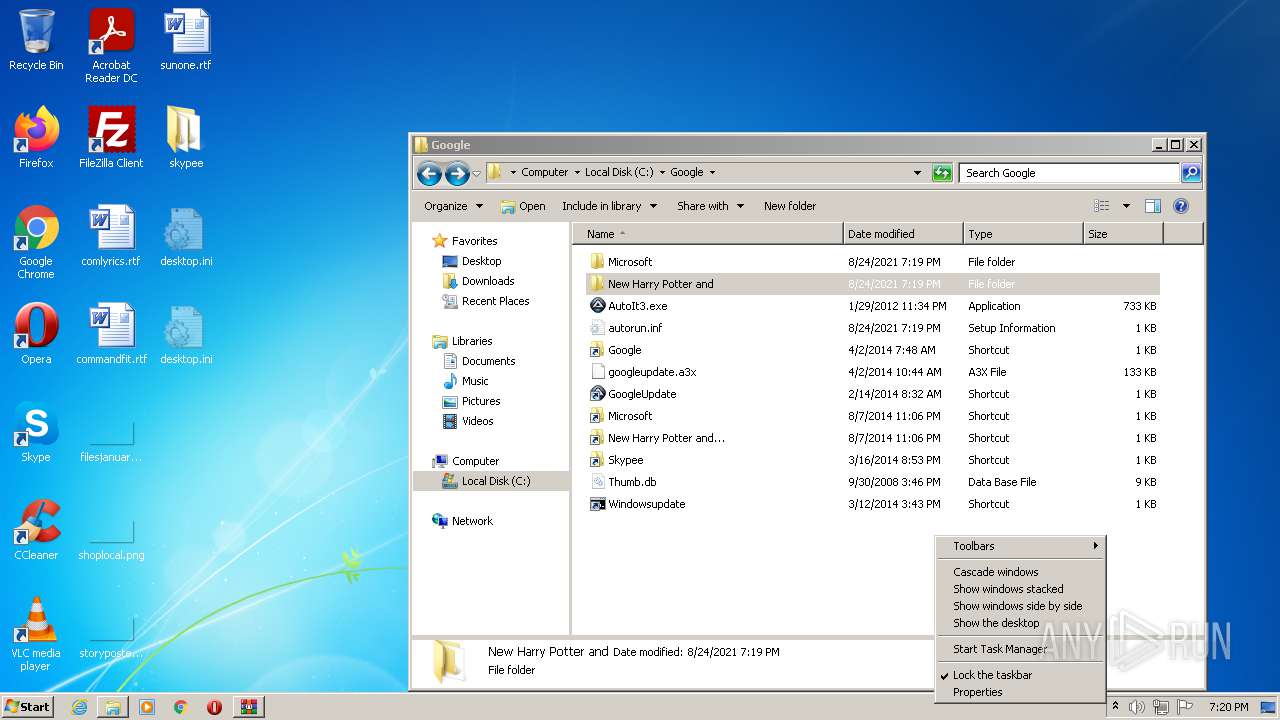Screen dimensions: 1280x720
Task: Choose Show the desktop menu entry
Action: pyautogui.click(x=1020, y=623)
